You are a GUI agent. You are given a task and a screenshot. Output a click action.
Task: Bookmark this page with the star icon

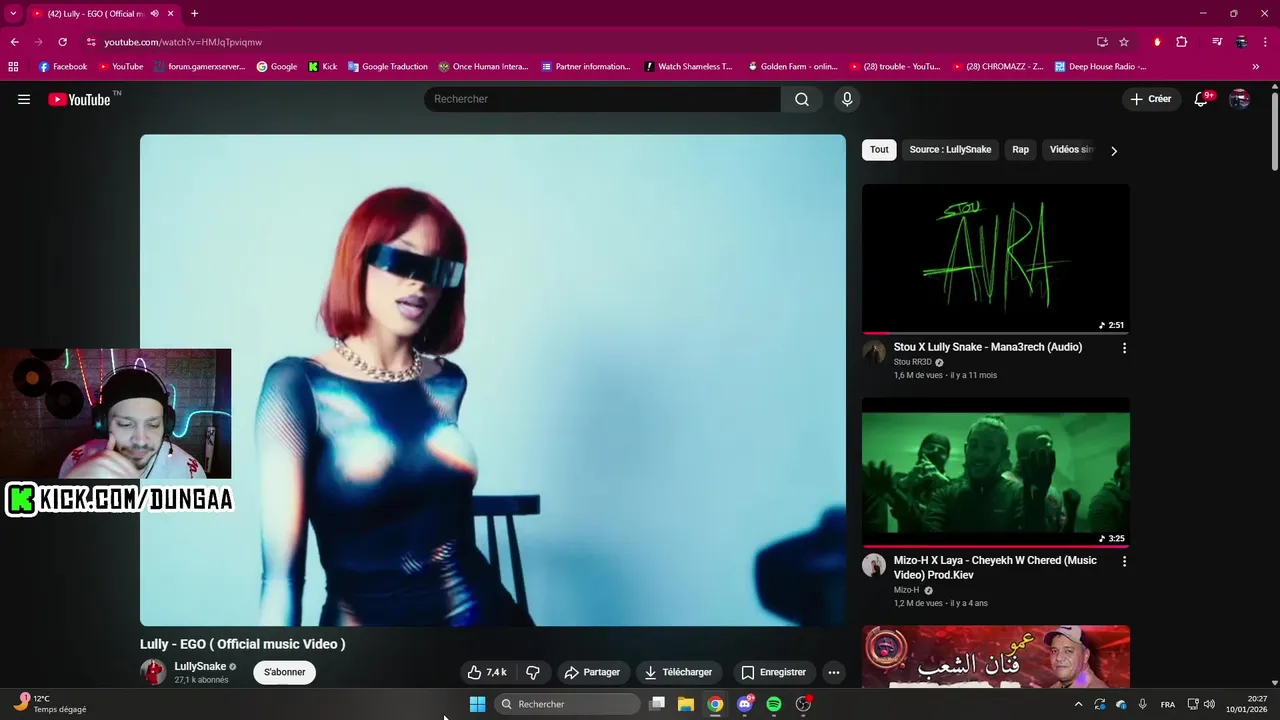tap(1124, 42)
